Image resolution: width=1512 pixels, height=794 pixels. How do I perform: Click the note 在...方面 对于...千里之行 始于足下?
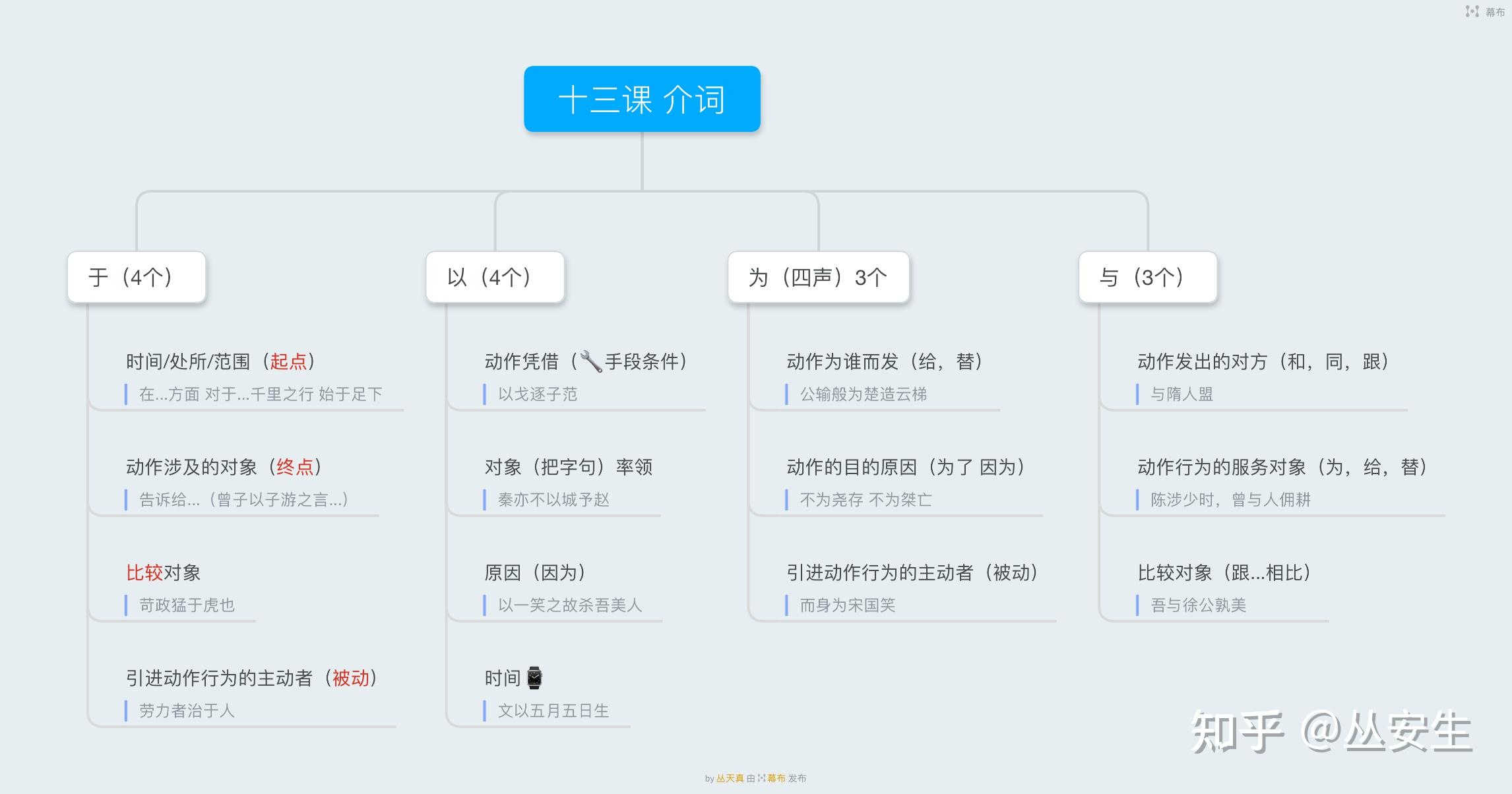click(261, 394)
